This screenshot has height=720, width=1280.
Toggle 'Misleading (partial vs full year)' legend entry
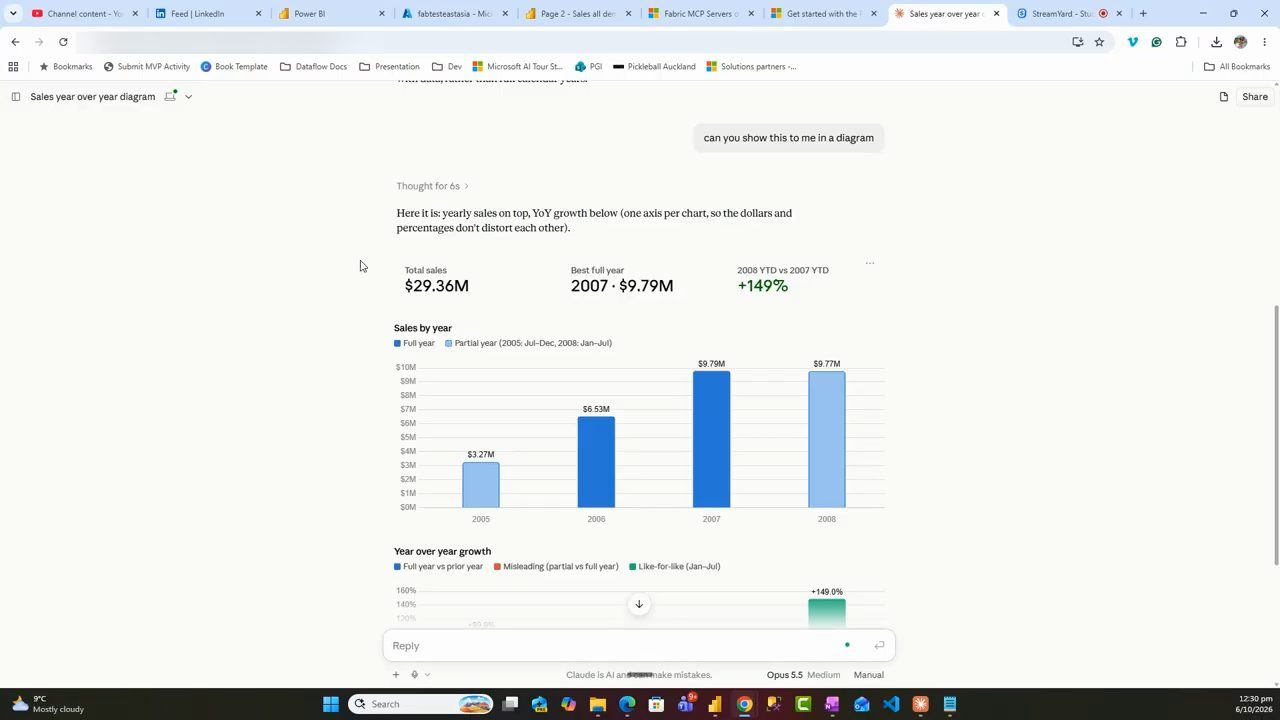pos(556,567)
